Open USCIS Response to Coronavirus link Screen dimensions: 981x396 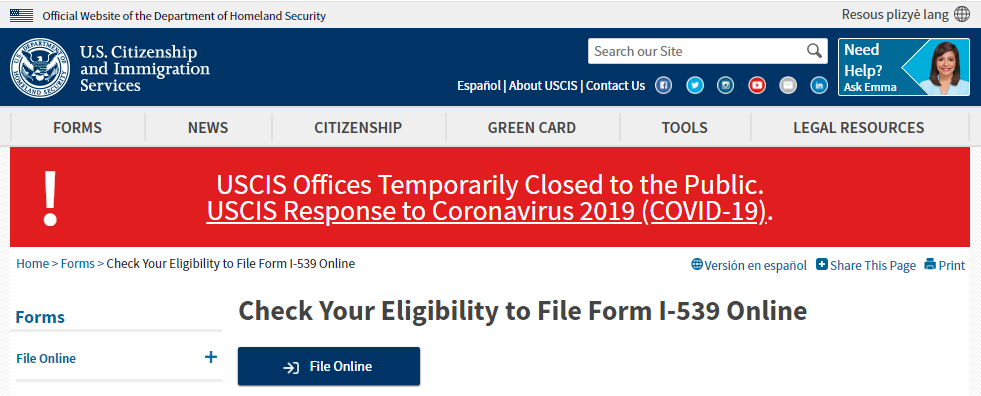pyautogui.click(x=487, y=211)
